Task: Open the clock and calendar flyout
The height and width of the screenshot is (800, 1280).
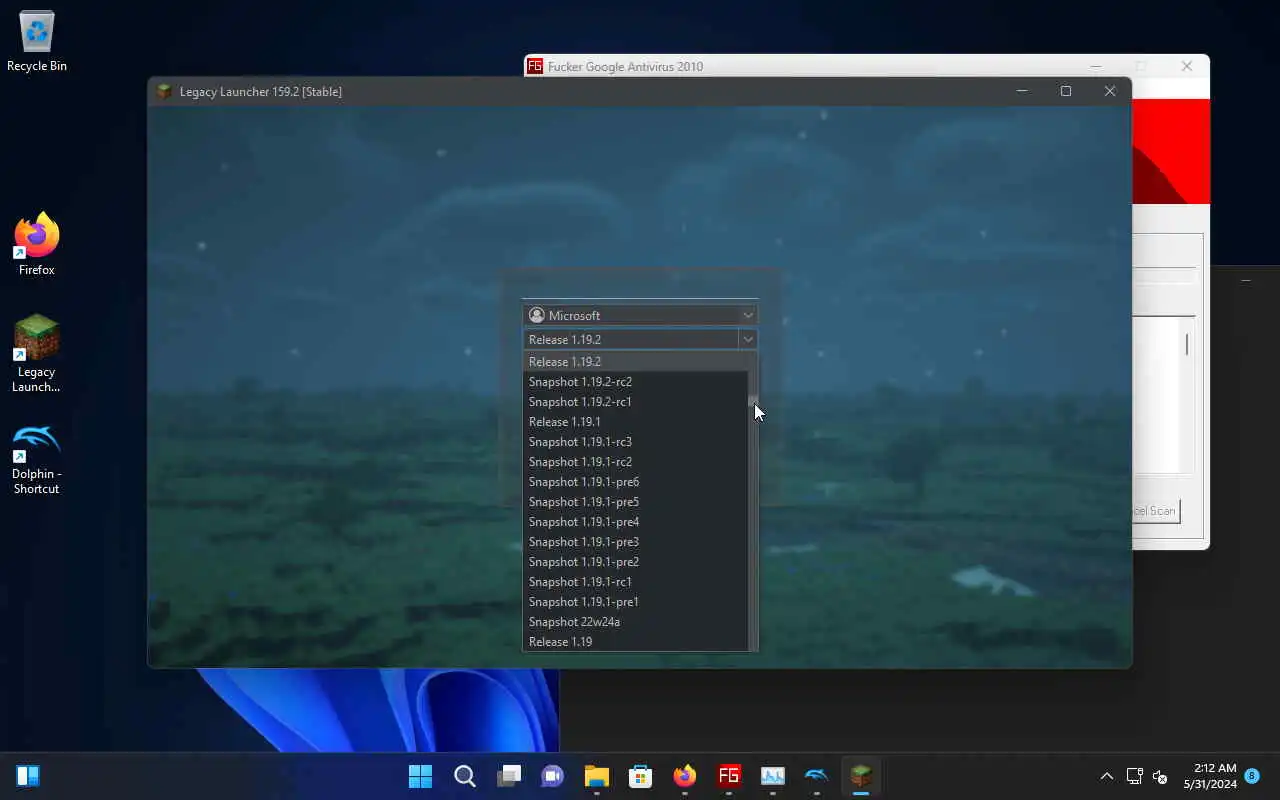Action: (1210, 776)
